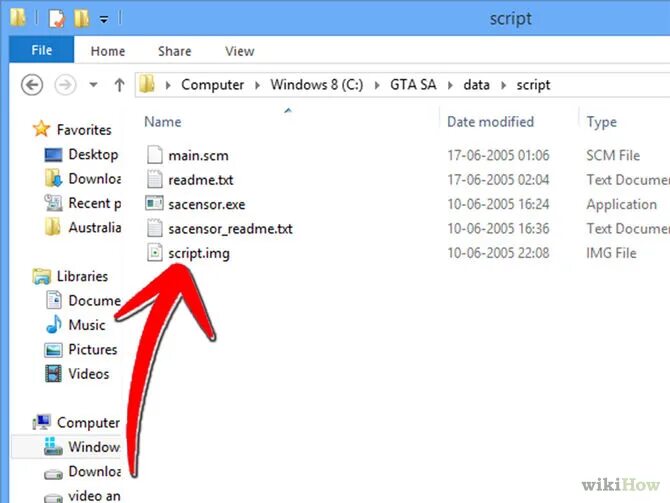Viewport: 670px width, 503px height.
Task: Open the Documents library
Action: pos(94,300)
